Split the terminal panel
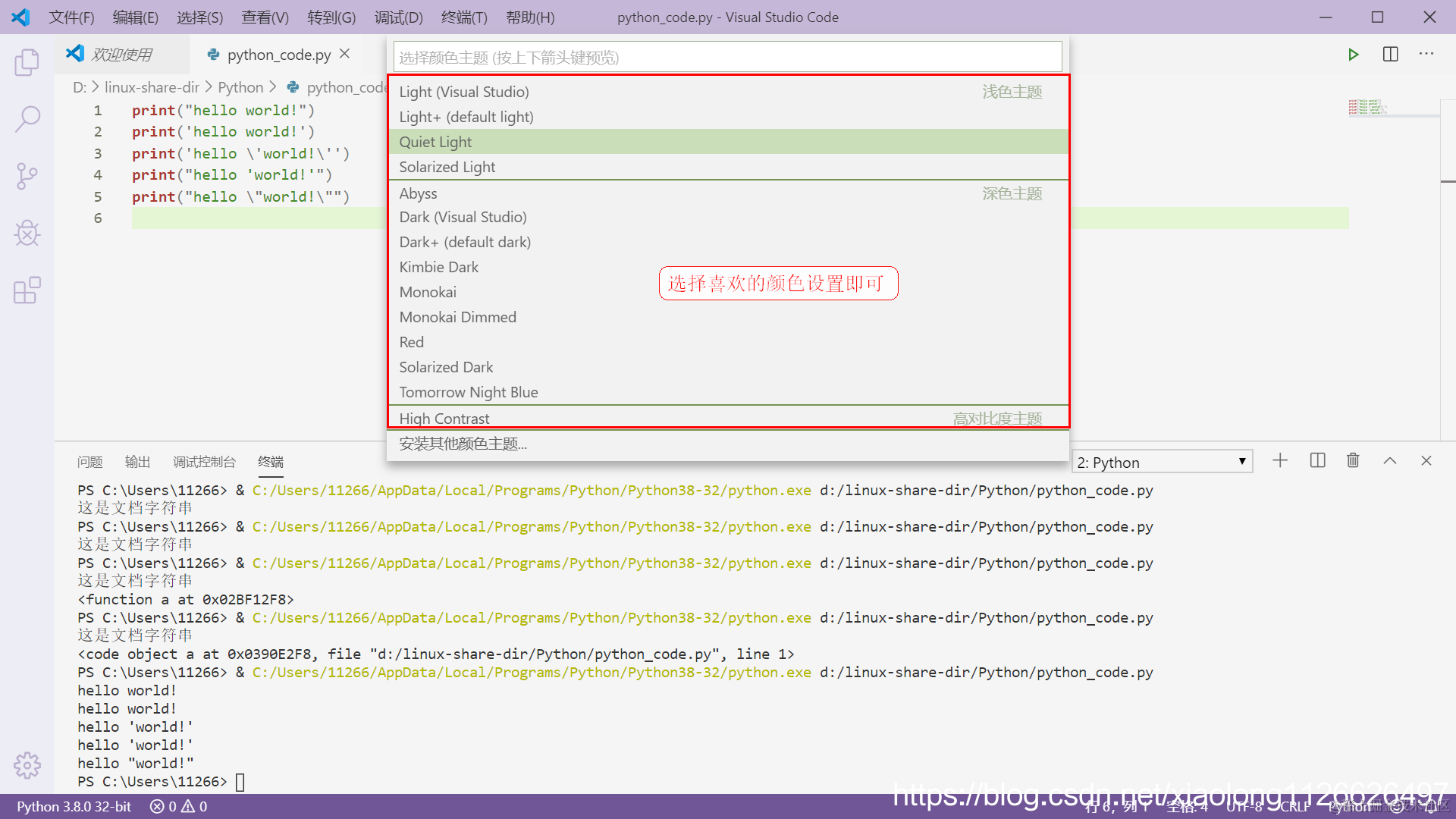1456x819 pixels. [1317, 460]
